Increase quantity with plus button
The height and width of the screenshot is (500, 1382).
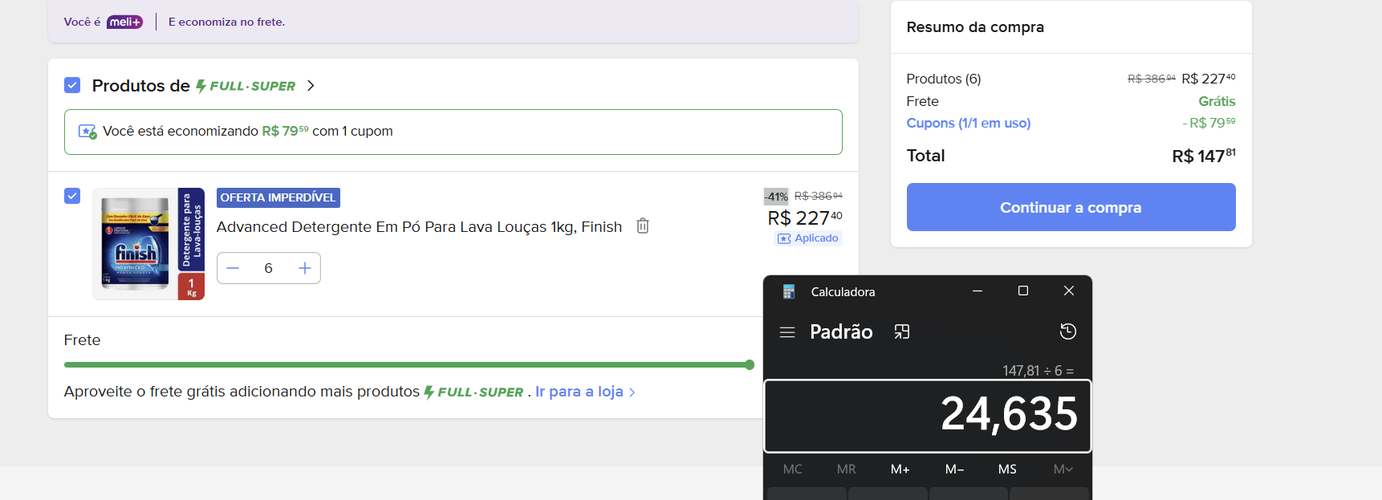[305, 268]
